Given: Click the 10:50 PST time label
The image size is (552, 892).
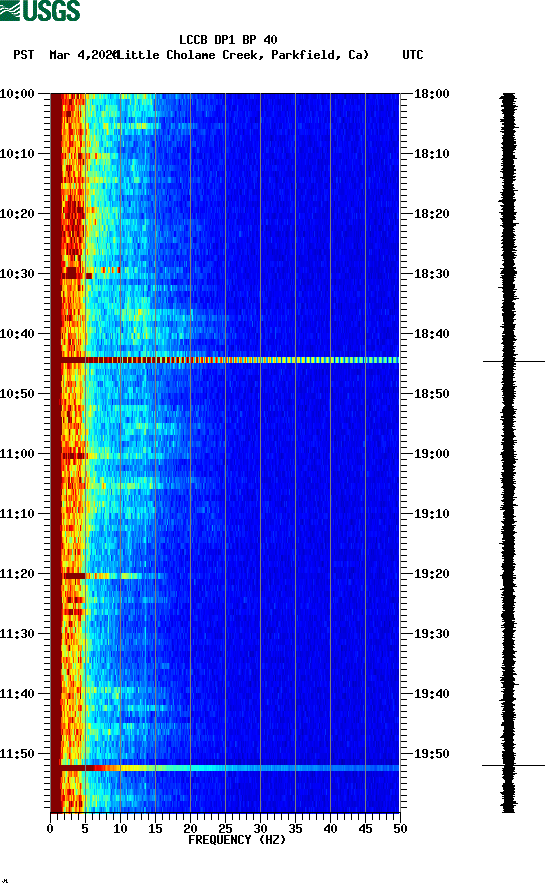Looking at the screenshot, I should click(17, 394).
